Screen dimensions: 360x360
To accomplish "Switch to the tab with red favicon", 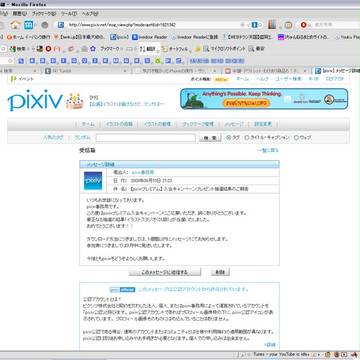I will (265, 71).
